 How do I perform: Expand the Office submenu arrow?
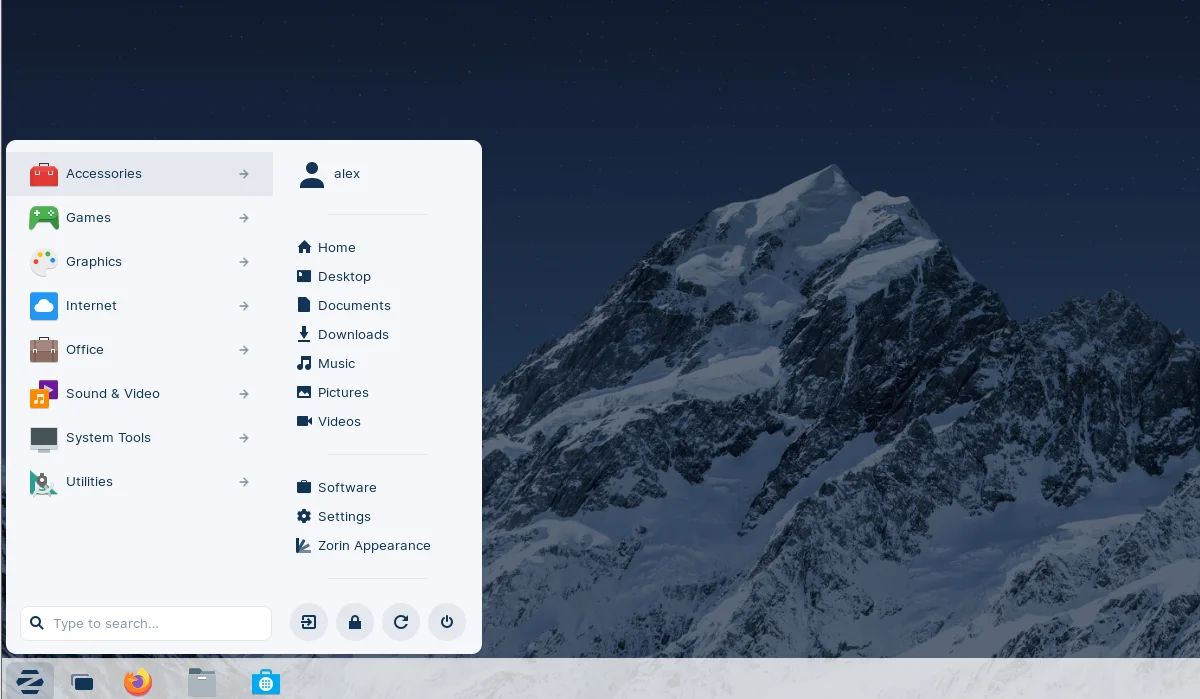(244, 350)
